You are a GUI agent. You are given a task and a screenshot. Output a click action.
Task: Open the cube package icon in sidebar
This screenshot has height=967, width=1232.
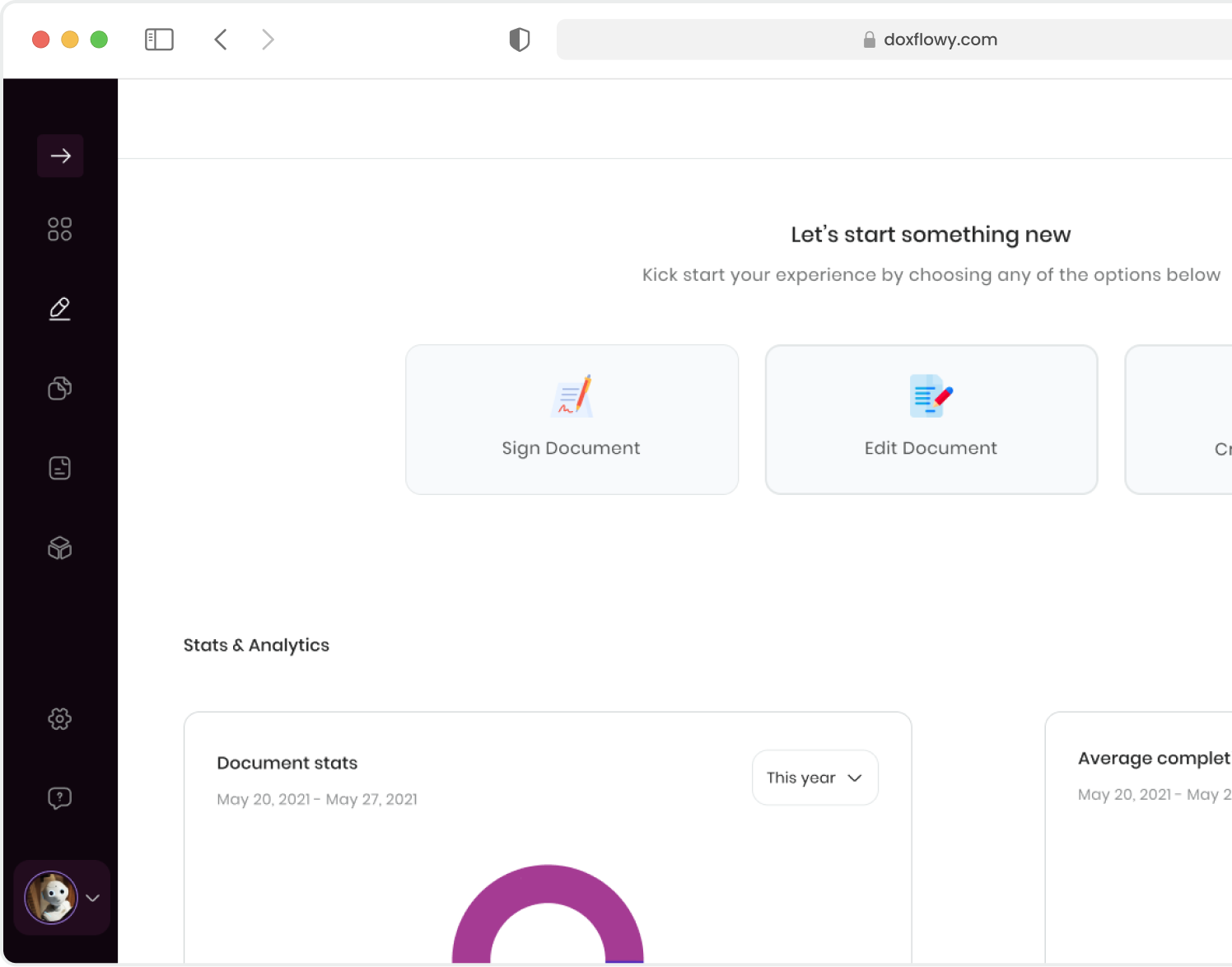(60, 548)
